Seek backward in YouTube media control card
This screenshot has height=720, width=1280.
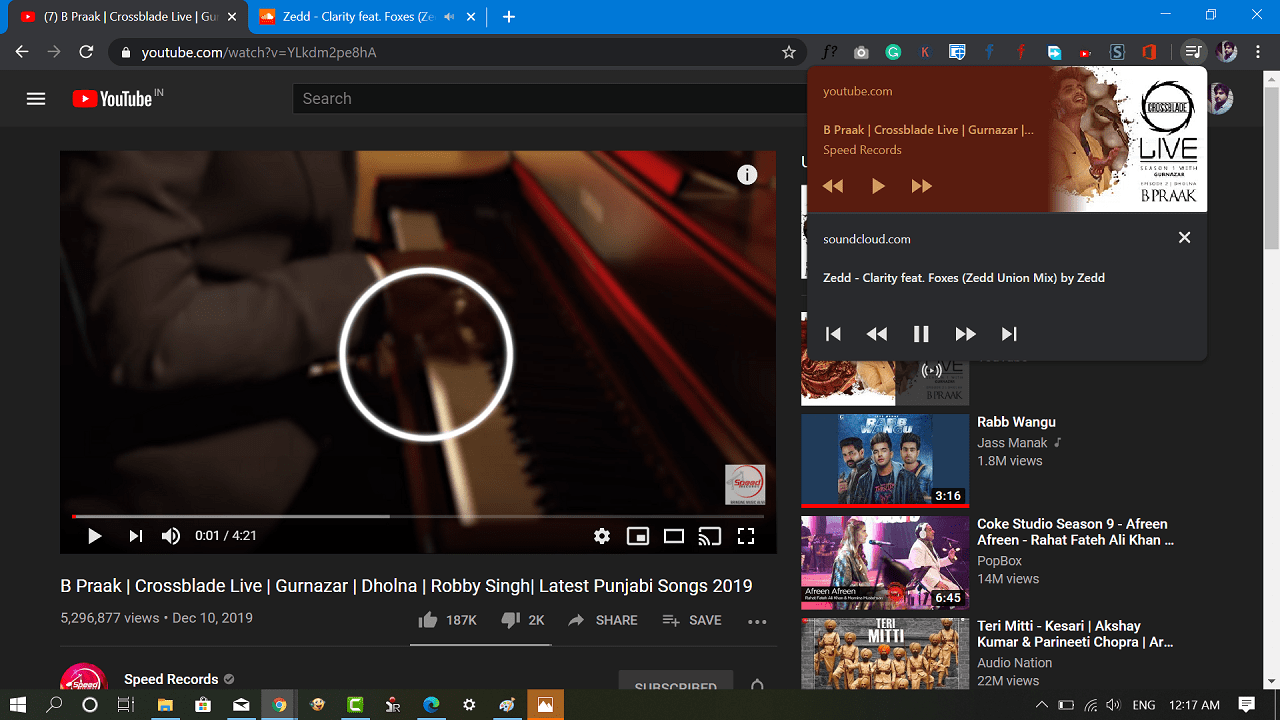[832, 186]
